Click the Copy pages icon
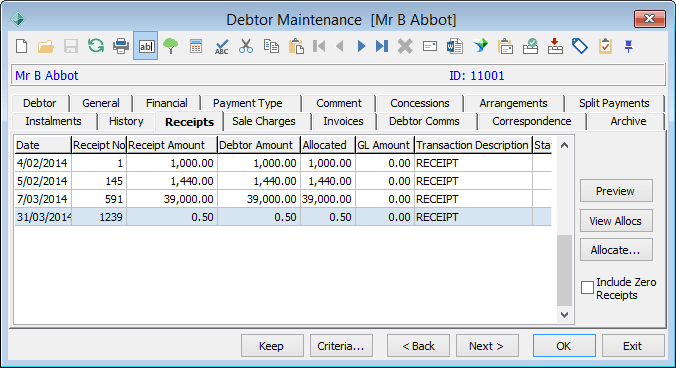676x368 pixels. tap(271, 46)
